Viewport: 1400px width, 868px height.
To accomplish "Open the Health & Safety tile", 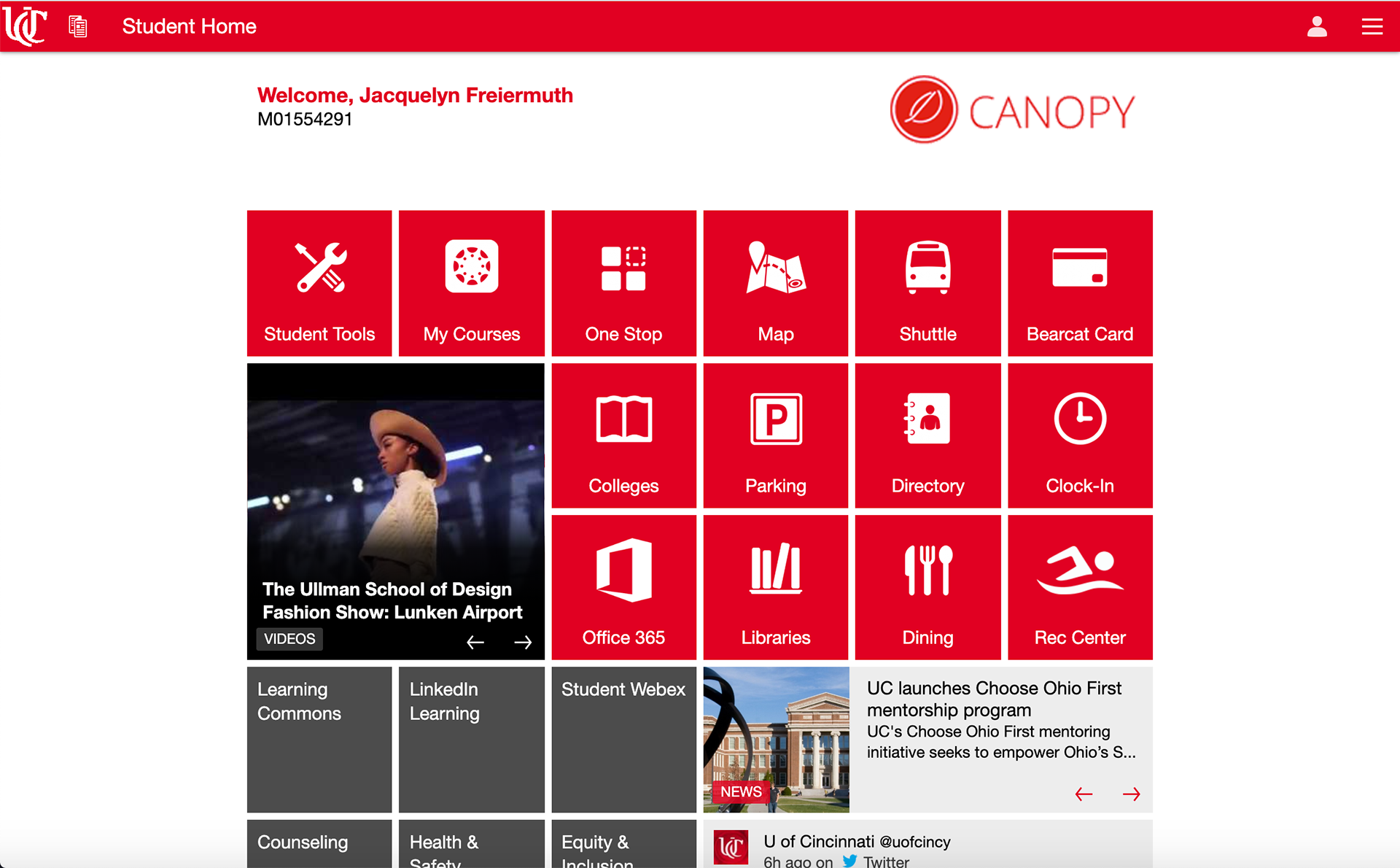I will click(x=472, y=844).
